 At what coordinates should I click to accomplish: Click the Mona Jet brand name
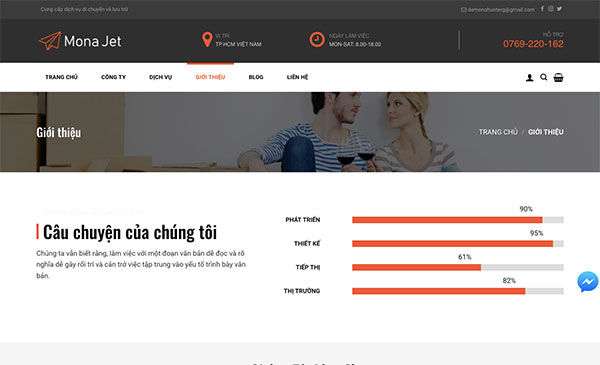[93, 41]
